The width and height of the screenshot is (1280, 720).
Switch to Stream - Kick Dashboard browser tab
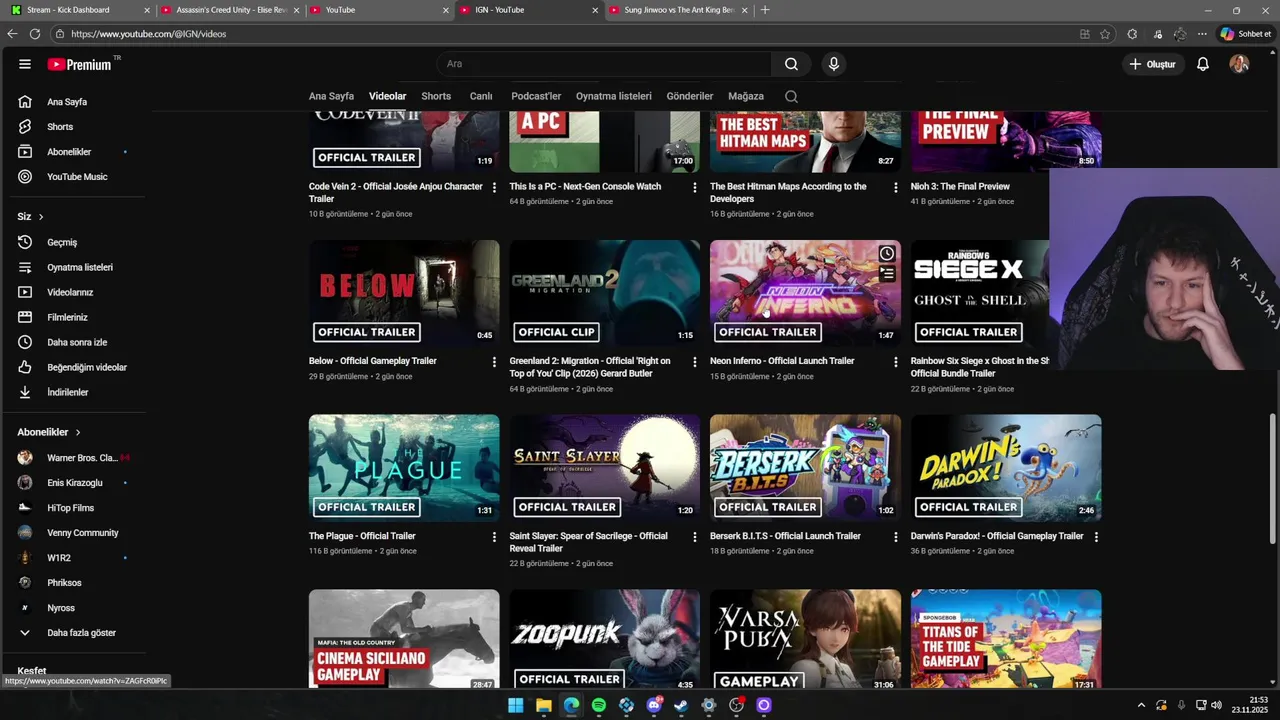78,10
